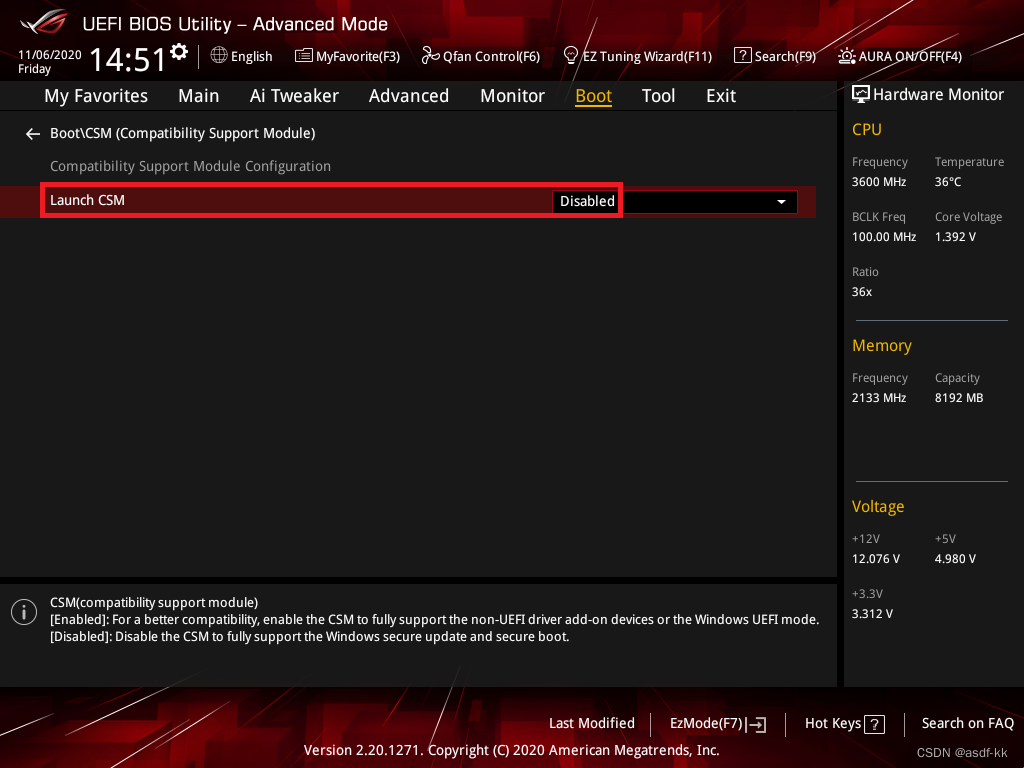Viewport: 1024px width, 768px height.
Task: Click the Launch CSM row label
Action: [88, 200]
